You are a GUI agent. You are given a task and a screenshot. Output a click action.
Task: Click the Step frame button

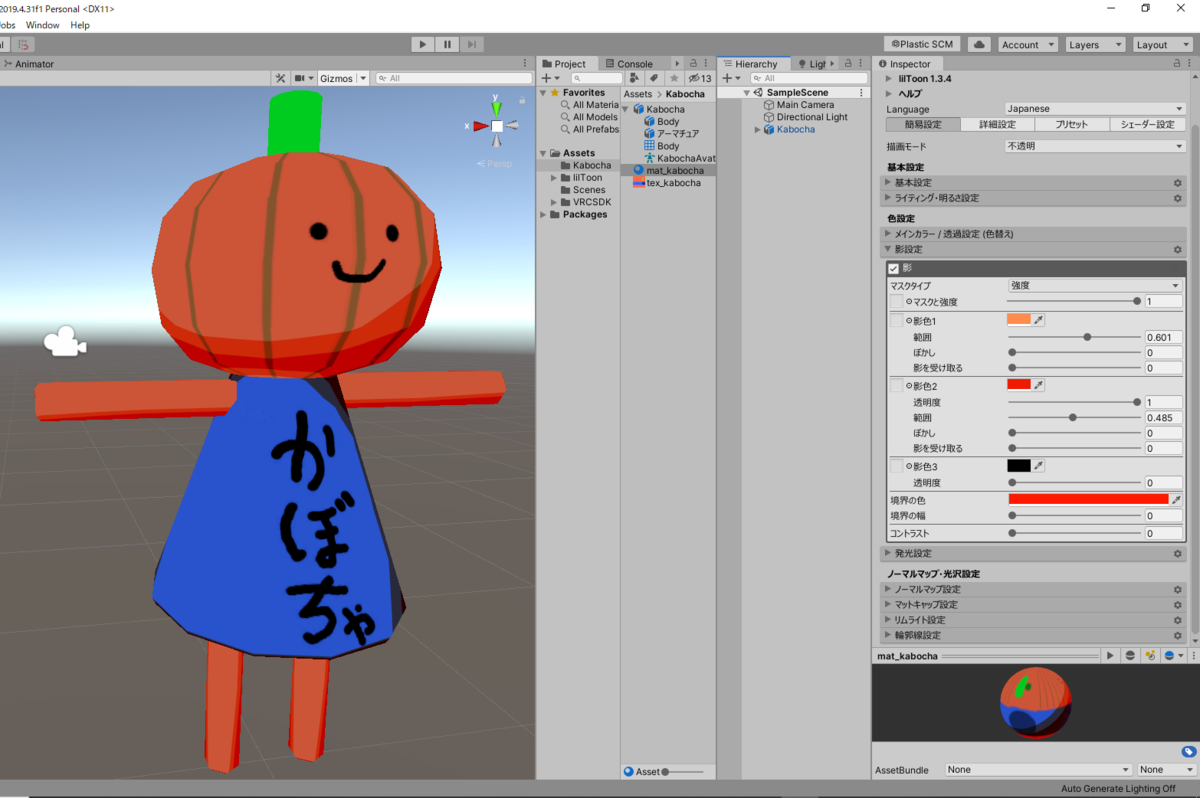pos(472,44)
